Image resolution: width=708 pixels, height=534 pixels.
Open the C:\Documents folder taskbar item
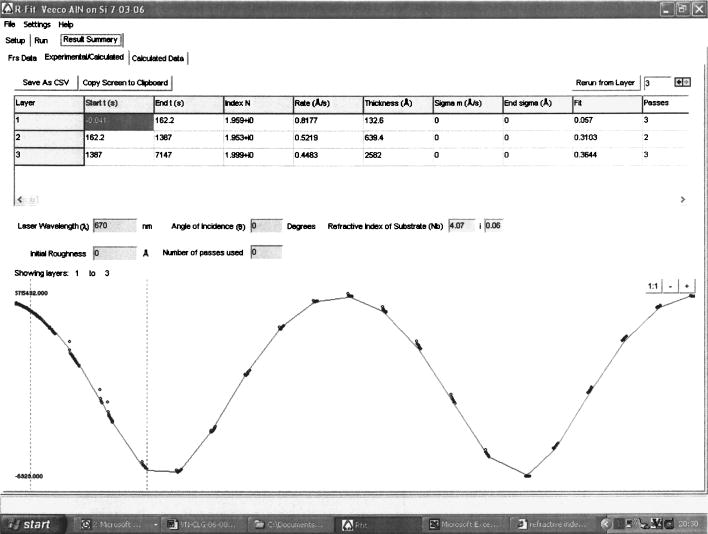[291, 524]
